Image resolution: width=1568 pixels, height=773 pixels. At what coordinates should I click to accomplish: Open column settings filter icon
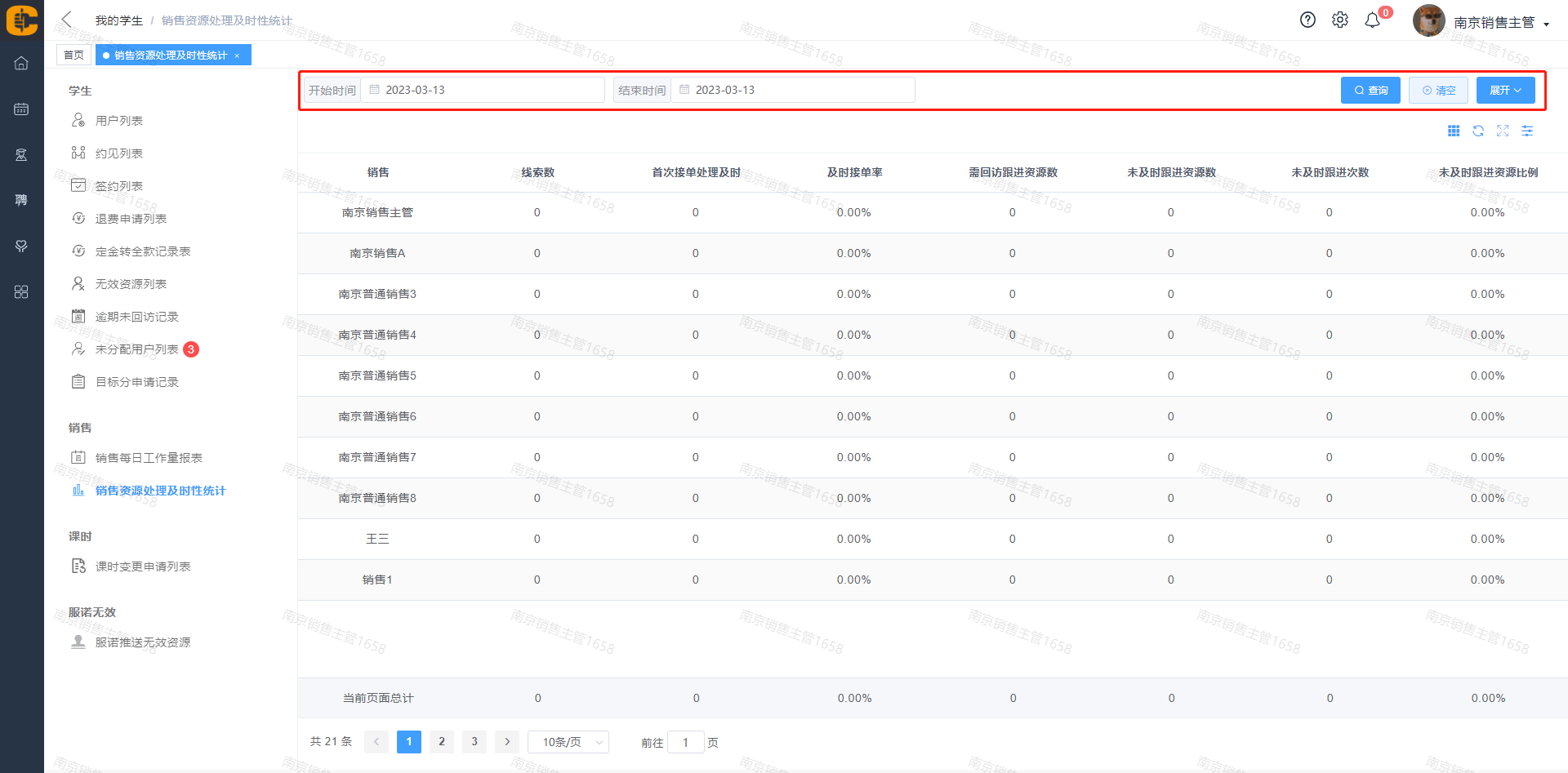pos(1527,131)
